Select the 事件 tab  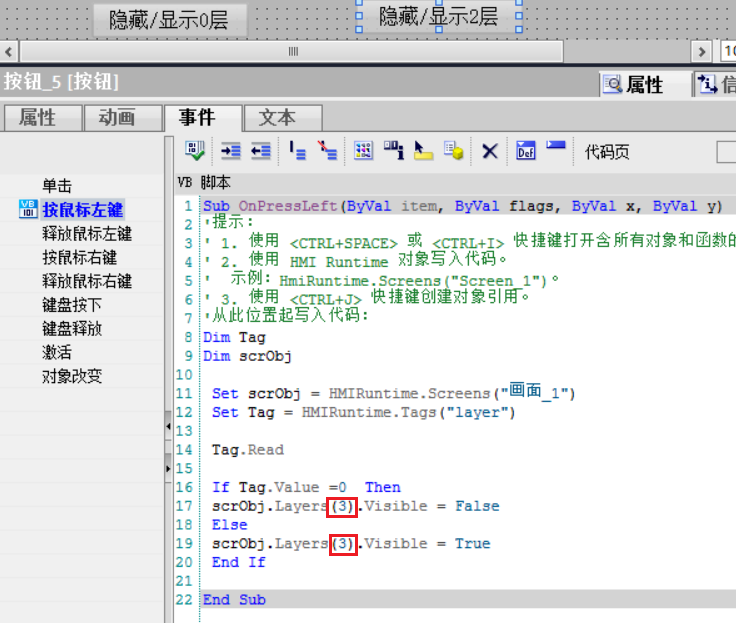[x=203, y=118]
